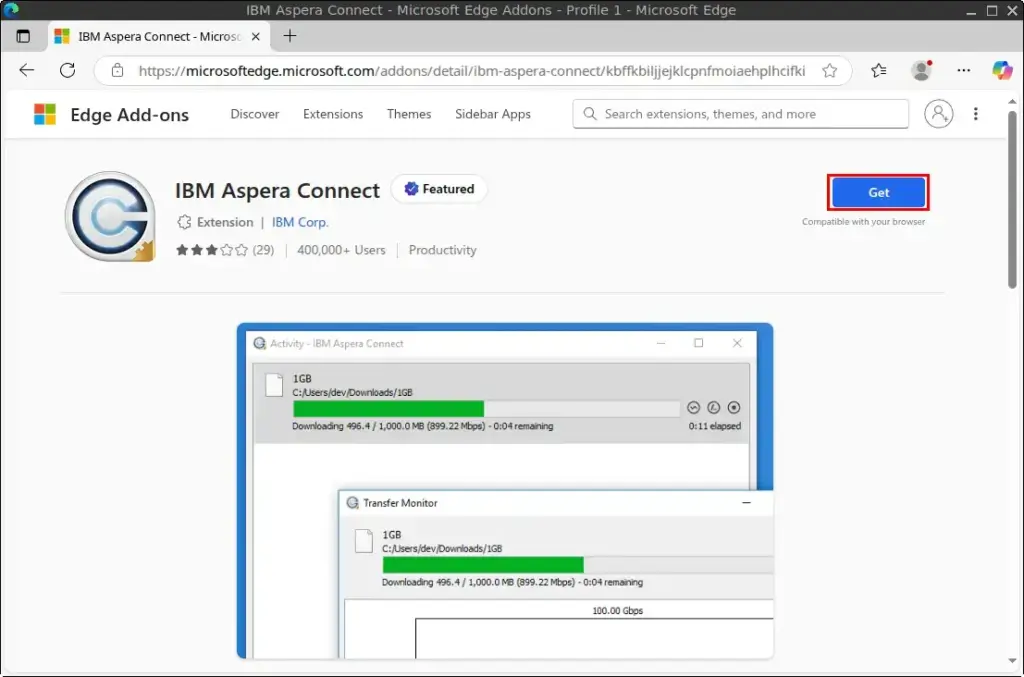The width and height of the screenshot is (1024, 677).
Task: Click the Aspera Connect screenshot preview
Action: tap(505, 491)
